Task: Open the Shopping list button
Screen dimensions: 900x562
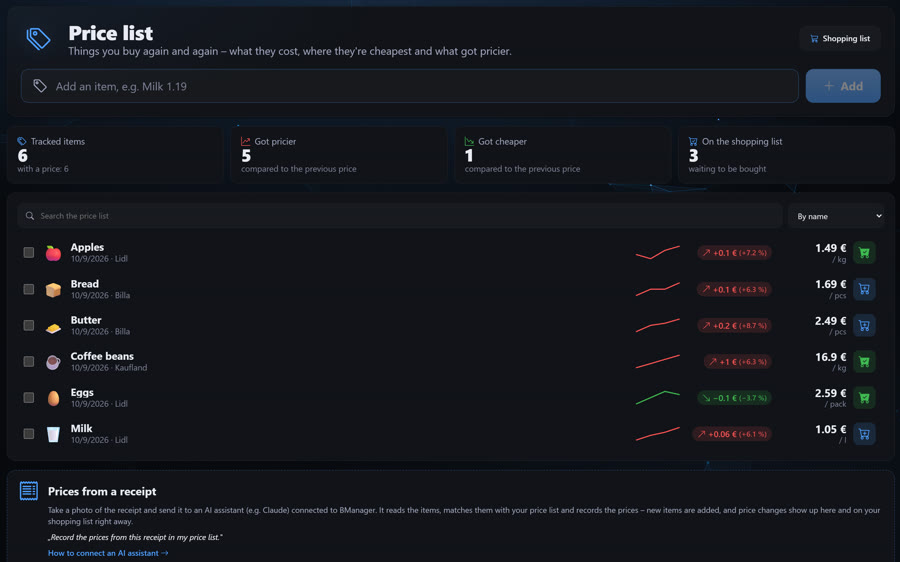Action: coord(840,38)
